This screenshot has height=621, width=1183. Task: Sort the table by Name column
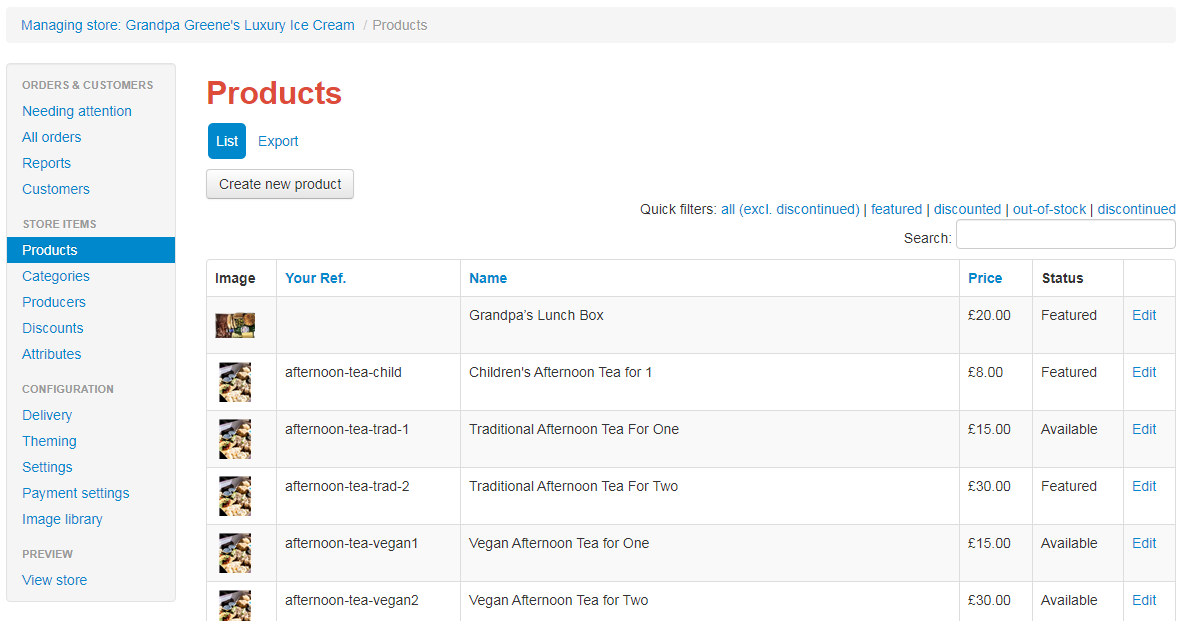488,278
